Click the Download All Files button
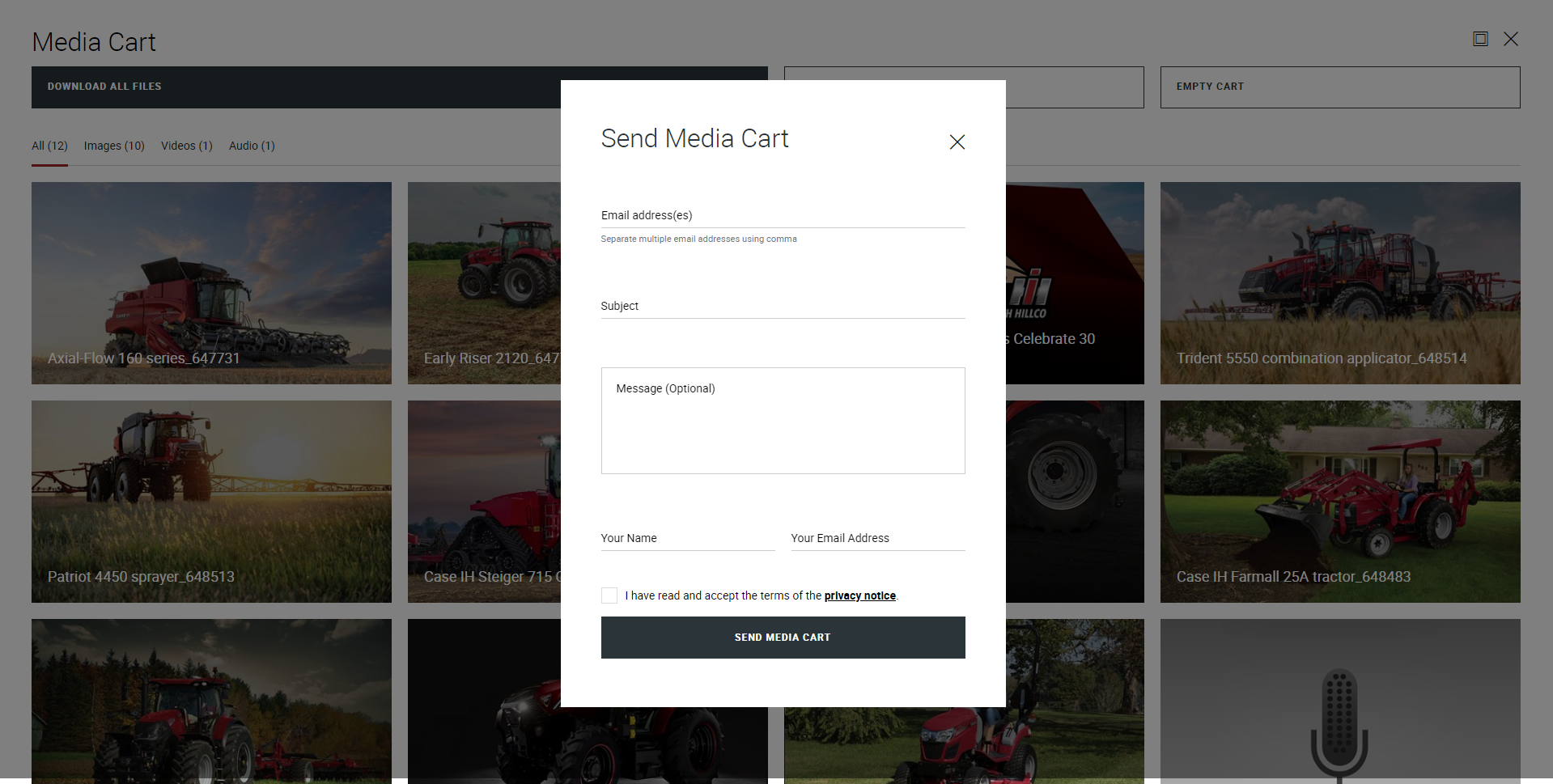The height and width of the screenshot is (784, 1553). coord(104,87)
